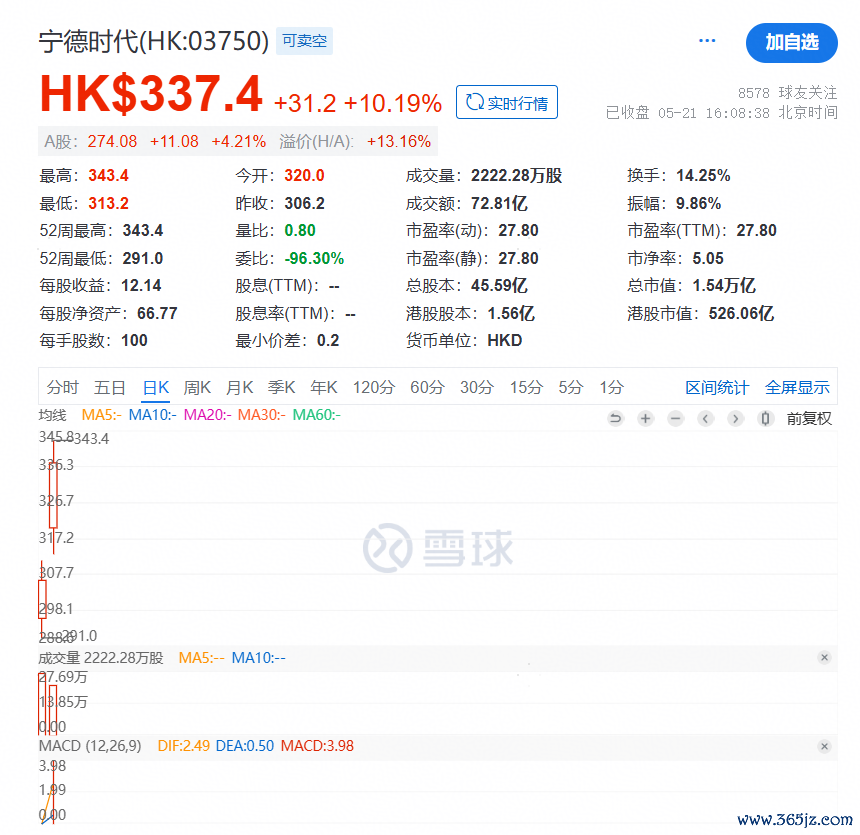This screenshot has width=860, height=835.
Task: Click the MA10 moving average label
Action: coord(152,415)
